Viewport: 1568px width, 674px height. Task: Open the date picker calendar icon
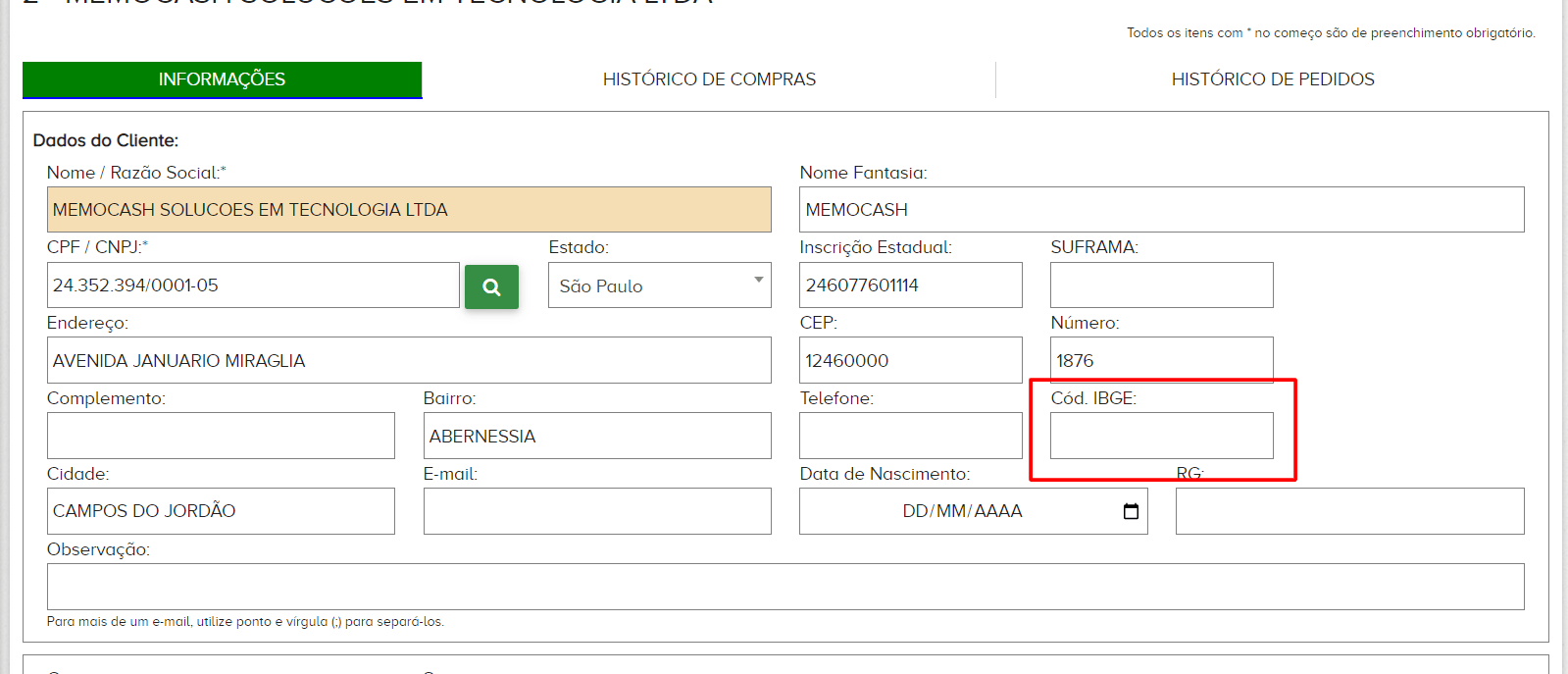1131,511
